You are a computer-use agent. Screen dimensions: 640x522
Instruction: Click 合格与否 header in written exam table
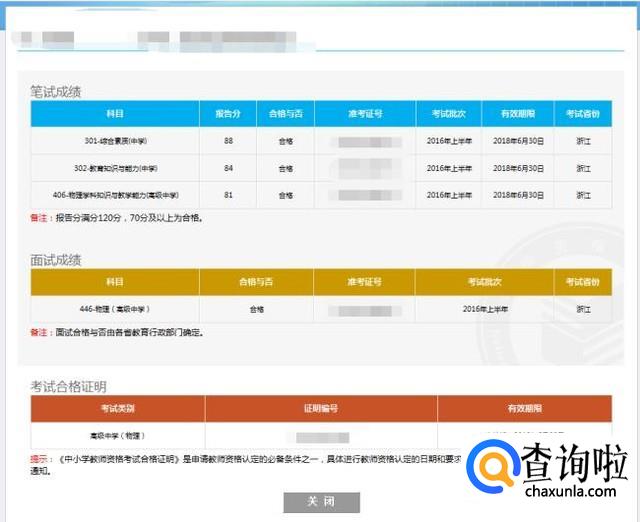285,113
